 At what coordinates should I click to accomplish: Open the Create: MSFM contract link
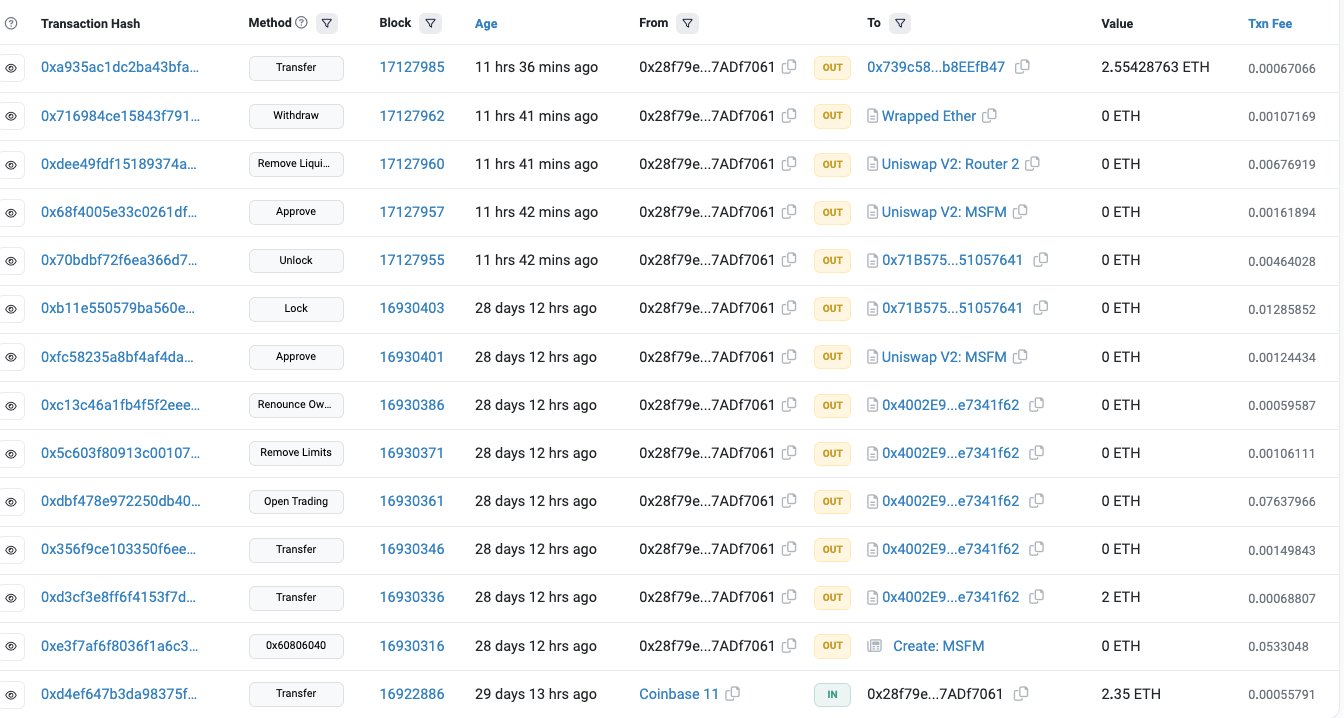pos(939,646)
